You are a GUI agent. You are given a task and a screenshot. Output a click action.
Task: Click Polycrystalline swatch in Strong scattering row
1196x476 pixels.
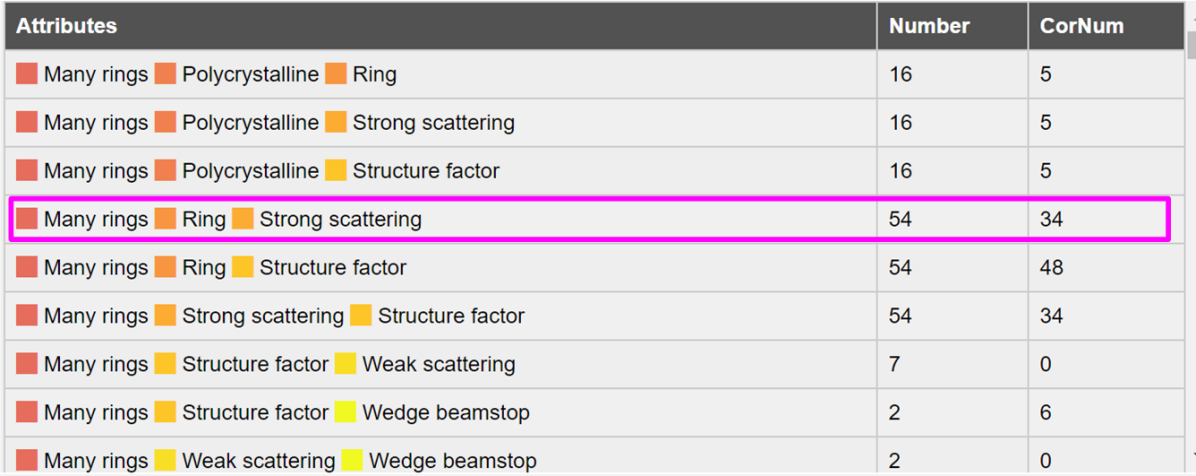pos(166,122)
